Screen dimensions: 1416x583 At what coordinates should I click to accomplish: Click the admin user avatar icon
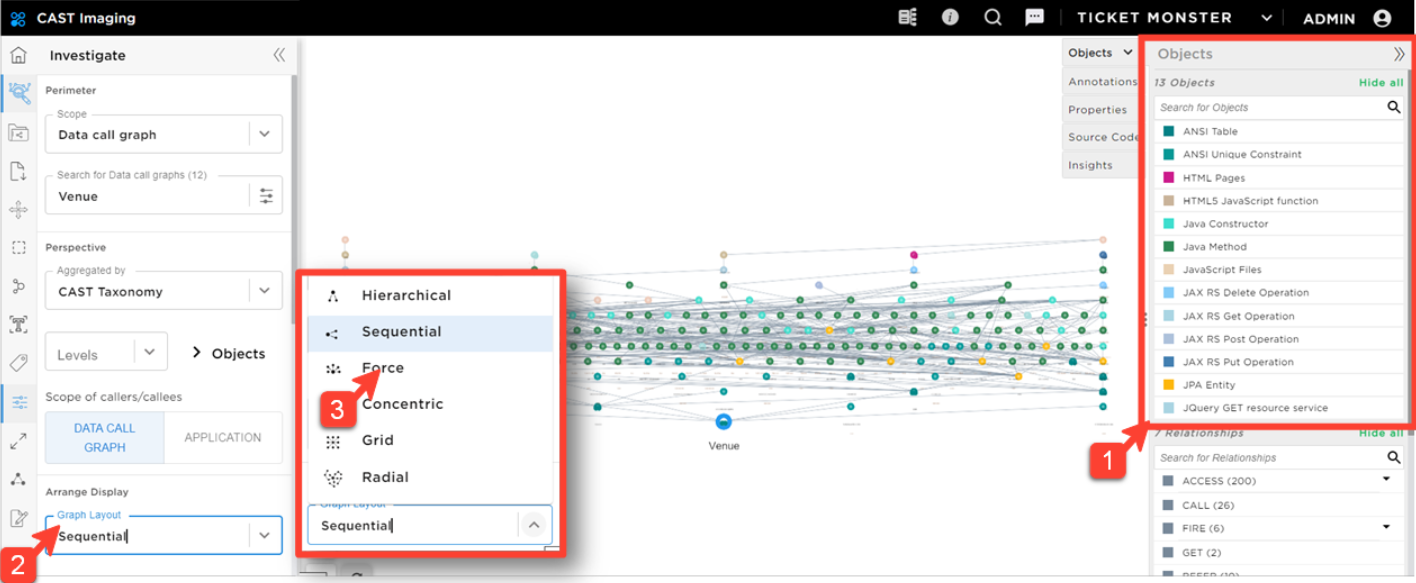point(1383,18)
